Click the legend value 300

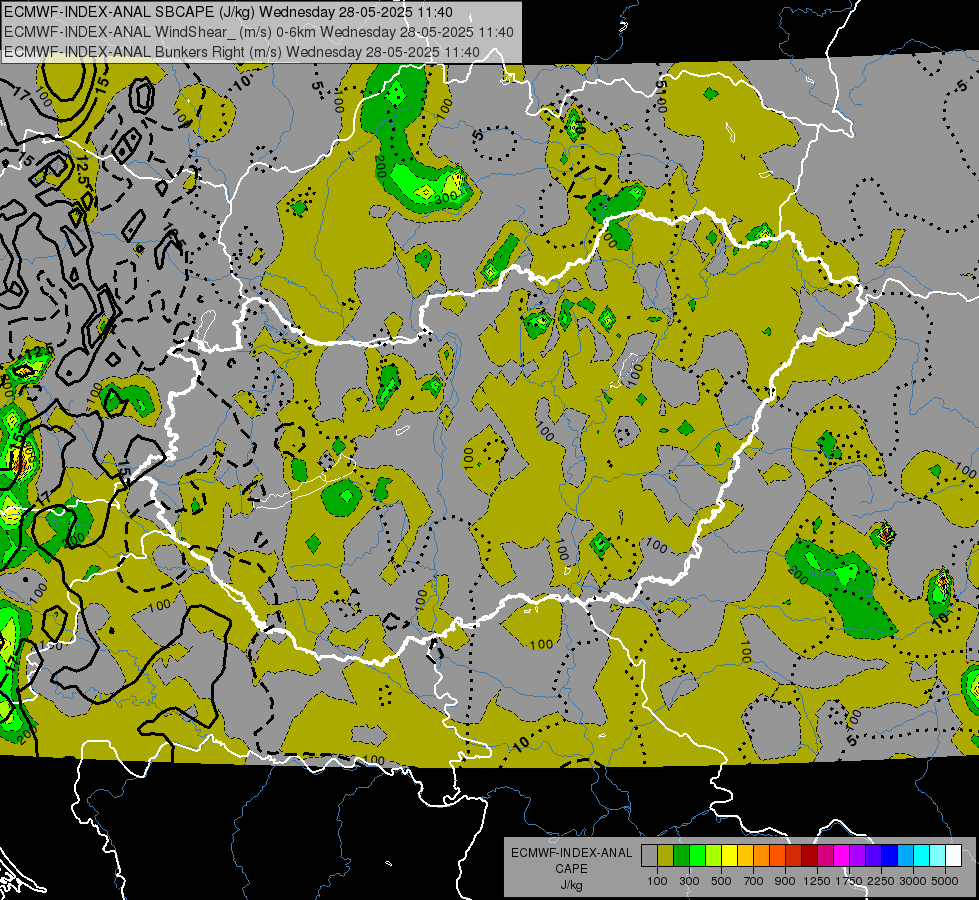coord(689,881)
